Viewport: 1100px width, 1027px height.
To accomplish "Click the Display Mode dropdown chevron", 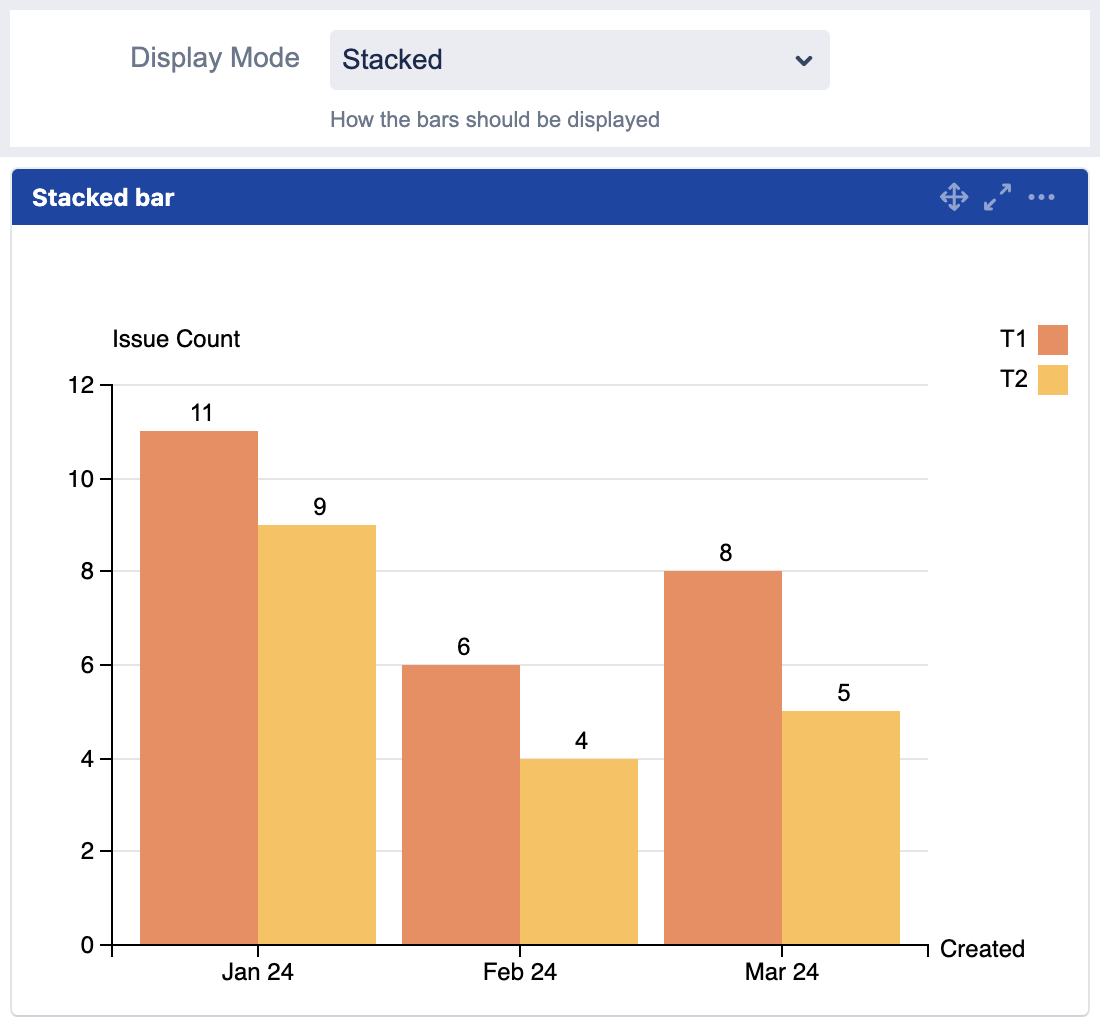I will coord(805,60).
